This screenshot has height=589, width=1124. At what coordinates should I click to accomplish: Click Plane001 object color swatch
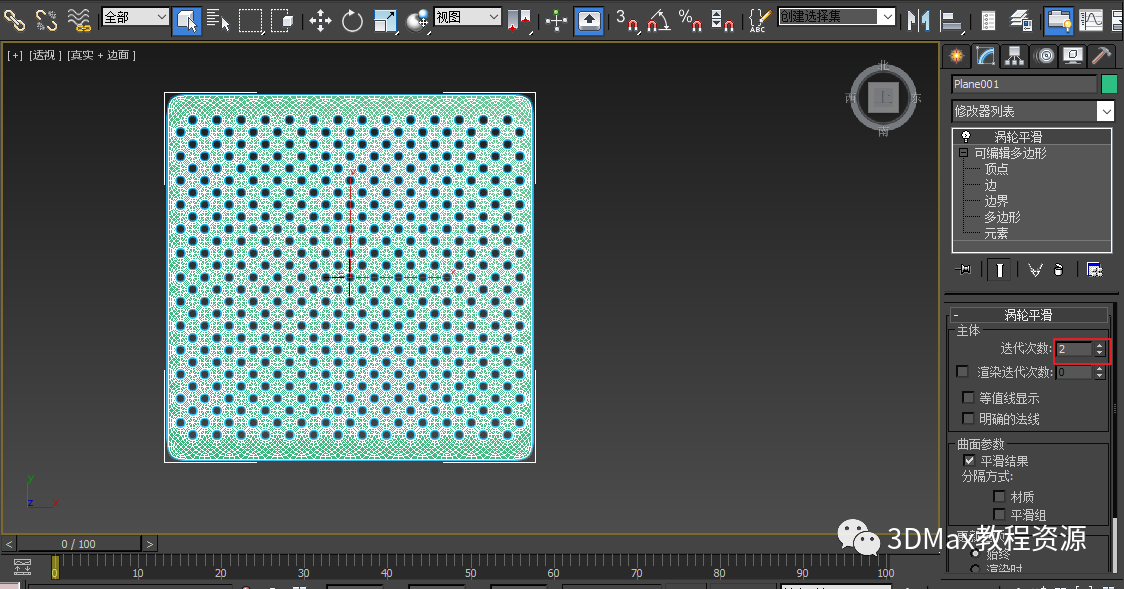point(1109,84)
